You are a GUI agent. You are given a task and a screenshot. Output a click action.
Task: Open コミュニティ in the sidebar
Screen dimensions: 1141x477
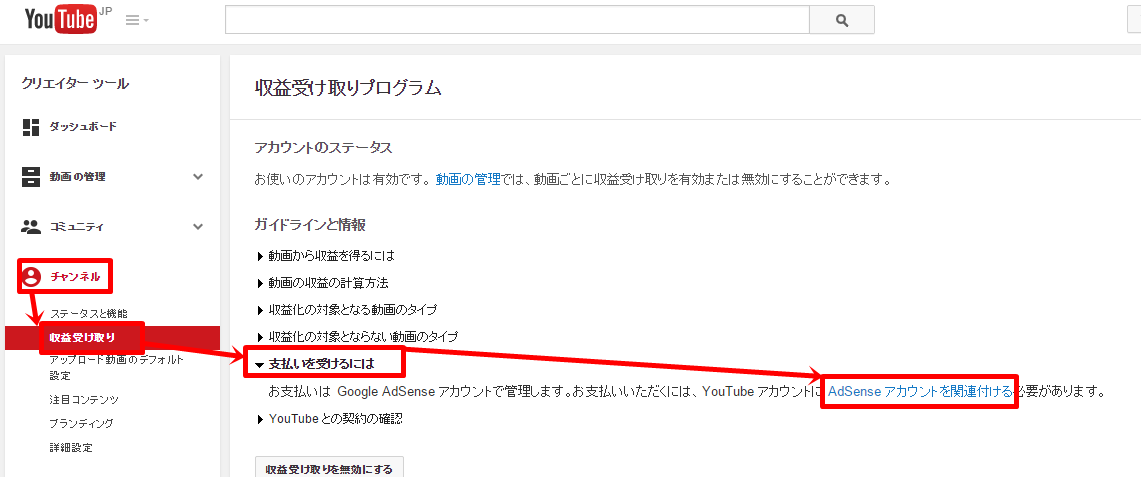(x=77, y=227)
